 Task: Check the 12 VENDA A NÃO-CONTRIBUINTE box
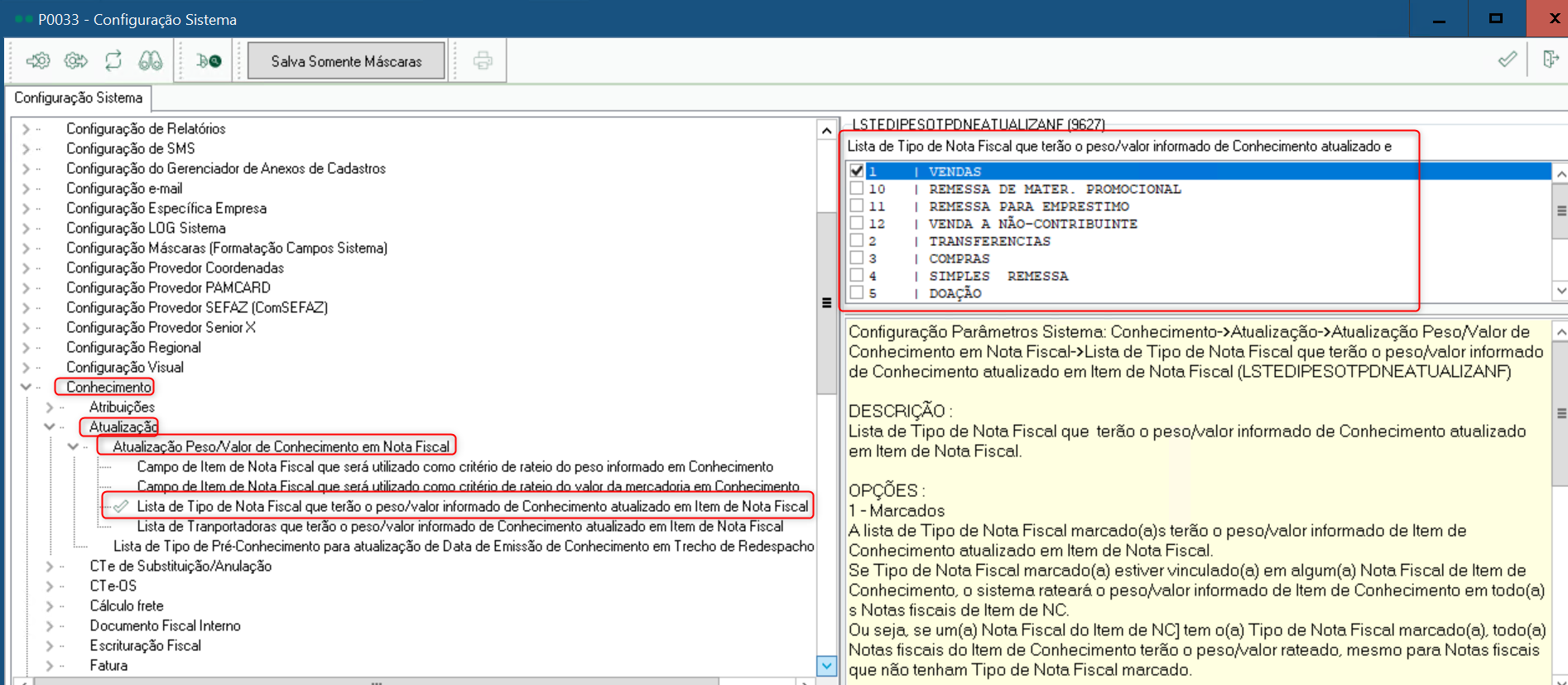click(x=857, y=223)
